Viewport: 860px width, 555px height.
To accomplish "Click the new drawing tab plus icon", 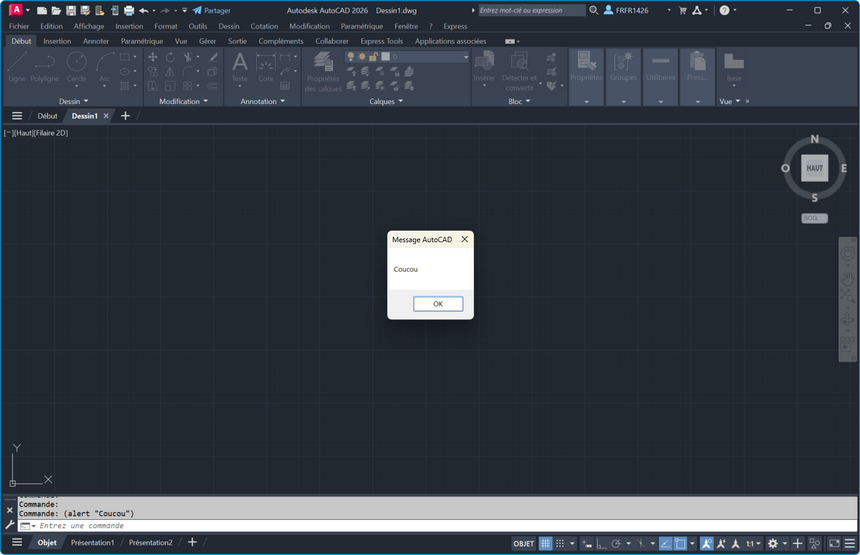I will [125, 116].
